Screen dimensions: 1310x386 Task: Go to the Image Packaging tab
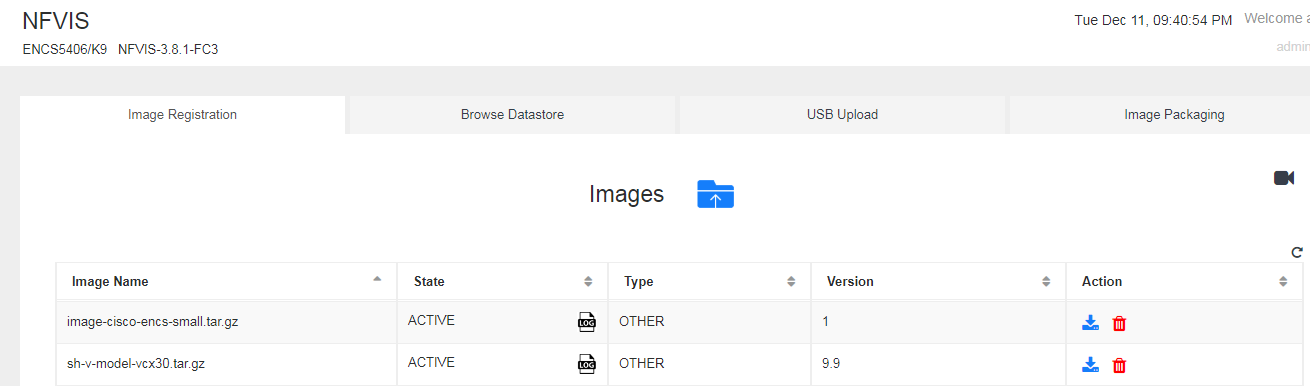(x=1174, y=115)
